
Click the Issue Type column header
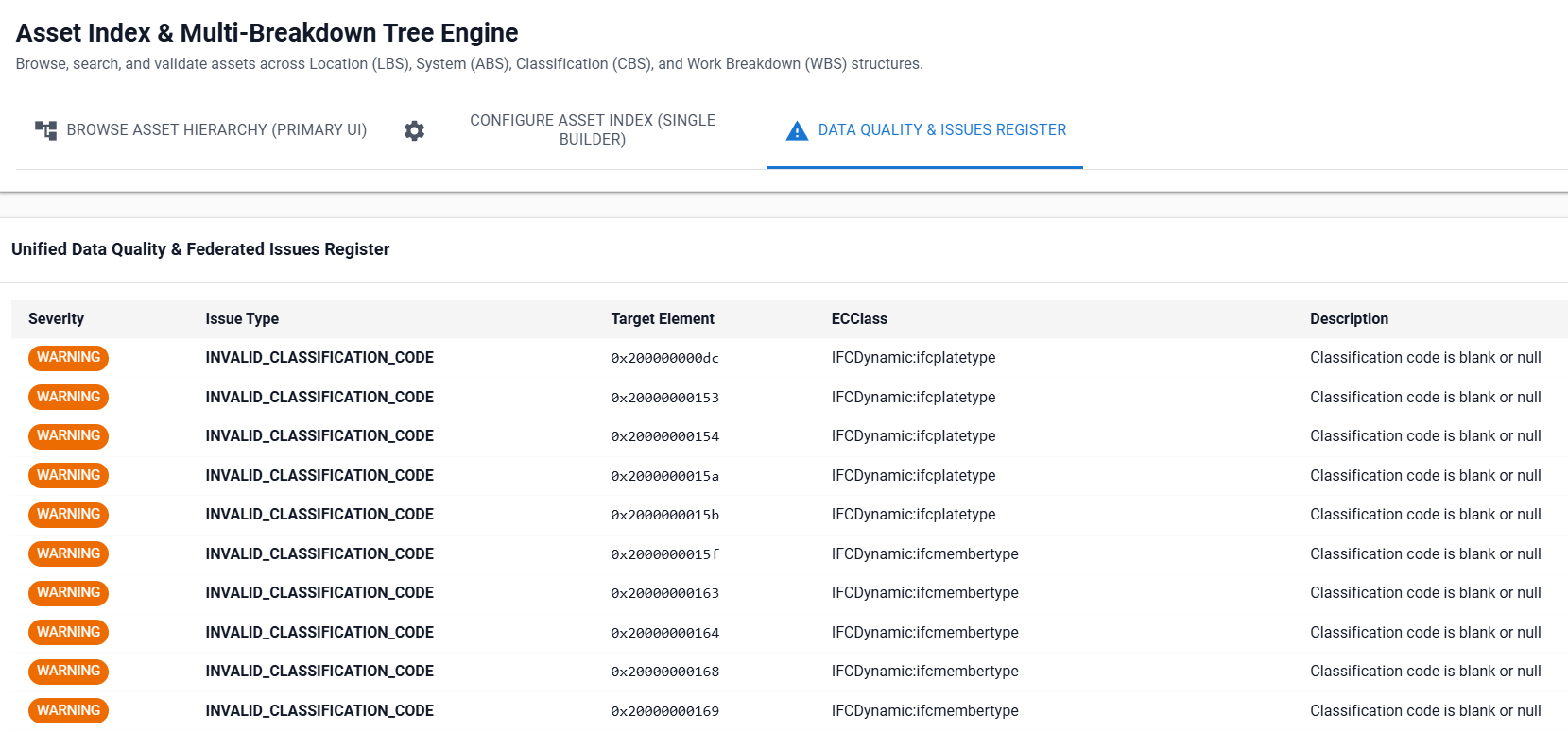coord(242,319)
